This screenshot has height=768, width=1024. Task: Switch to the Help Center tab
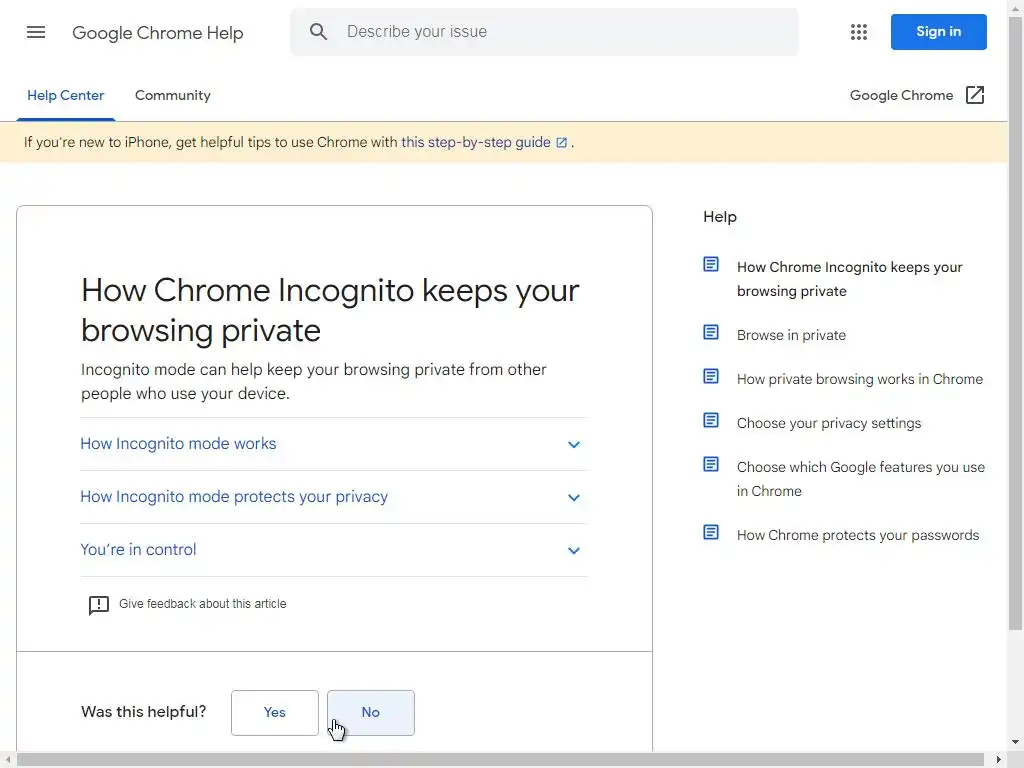click(x=65, y=95)
